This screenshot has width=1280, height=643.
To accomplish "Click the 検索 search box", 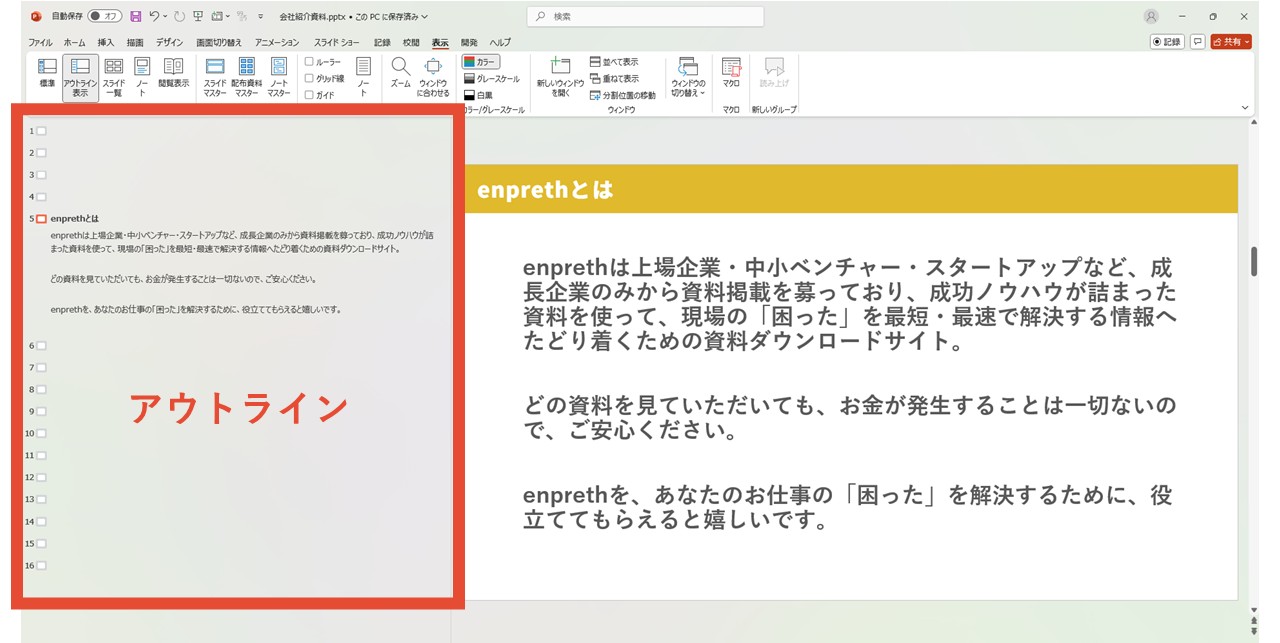I will pos(645,16).
